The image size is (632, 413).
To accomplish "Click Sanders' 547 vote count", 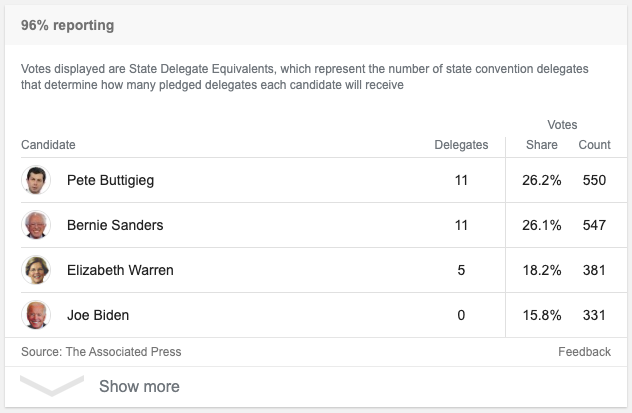I will coord(594,226).
